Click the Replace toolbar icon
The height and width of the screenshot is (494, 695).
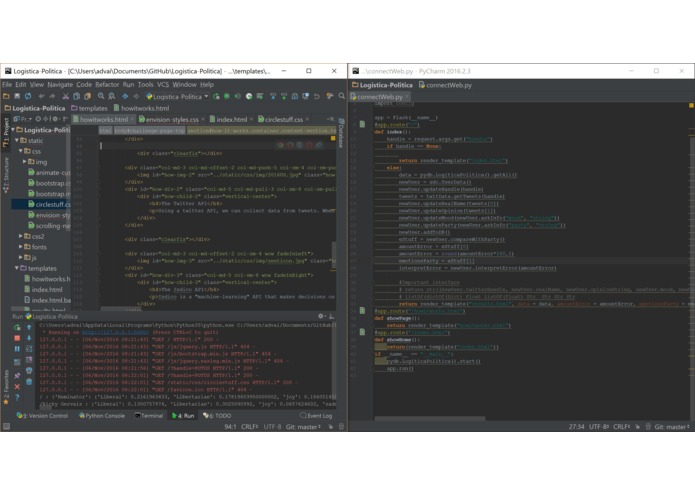click(112, 96)
